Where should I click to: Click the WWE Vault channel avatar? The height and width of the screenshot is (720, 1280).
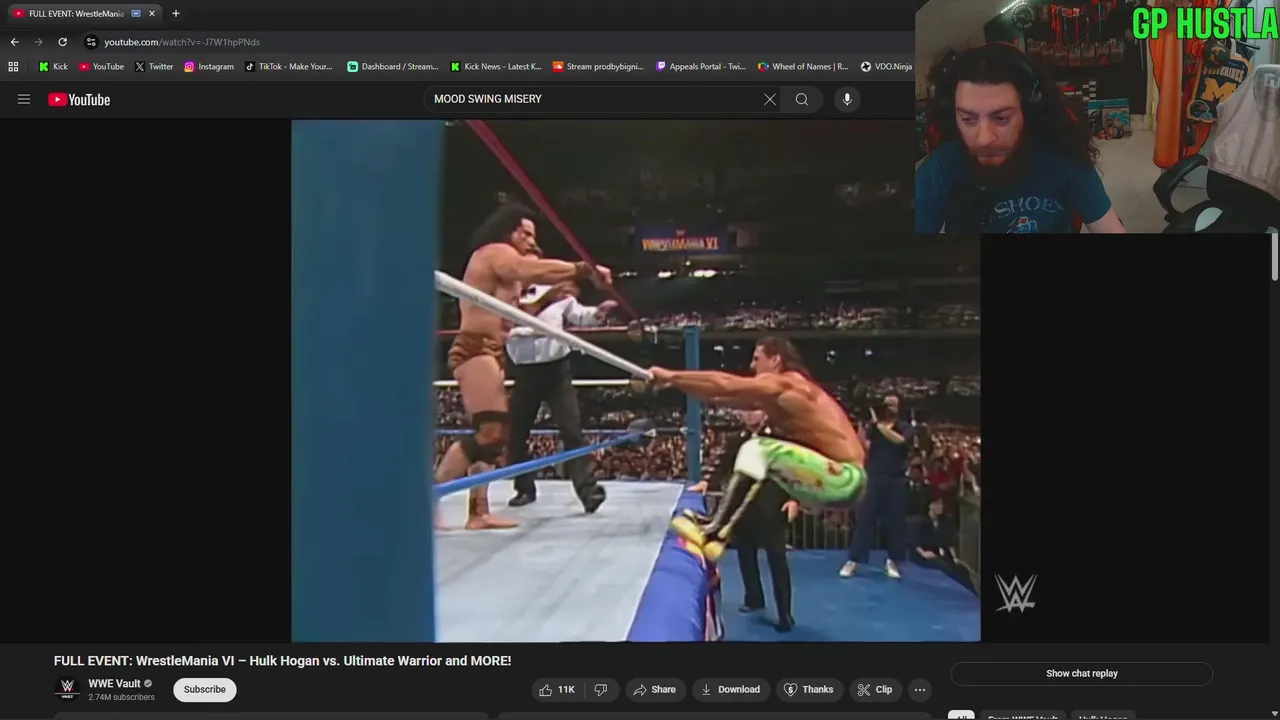[x=67, y=689]
